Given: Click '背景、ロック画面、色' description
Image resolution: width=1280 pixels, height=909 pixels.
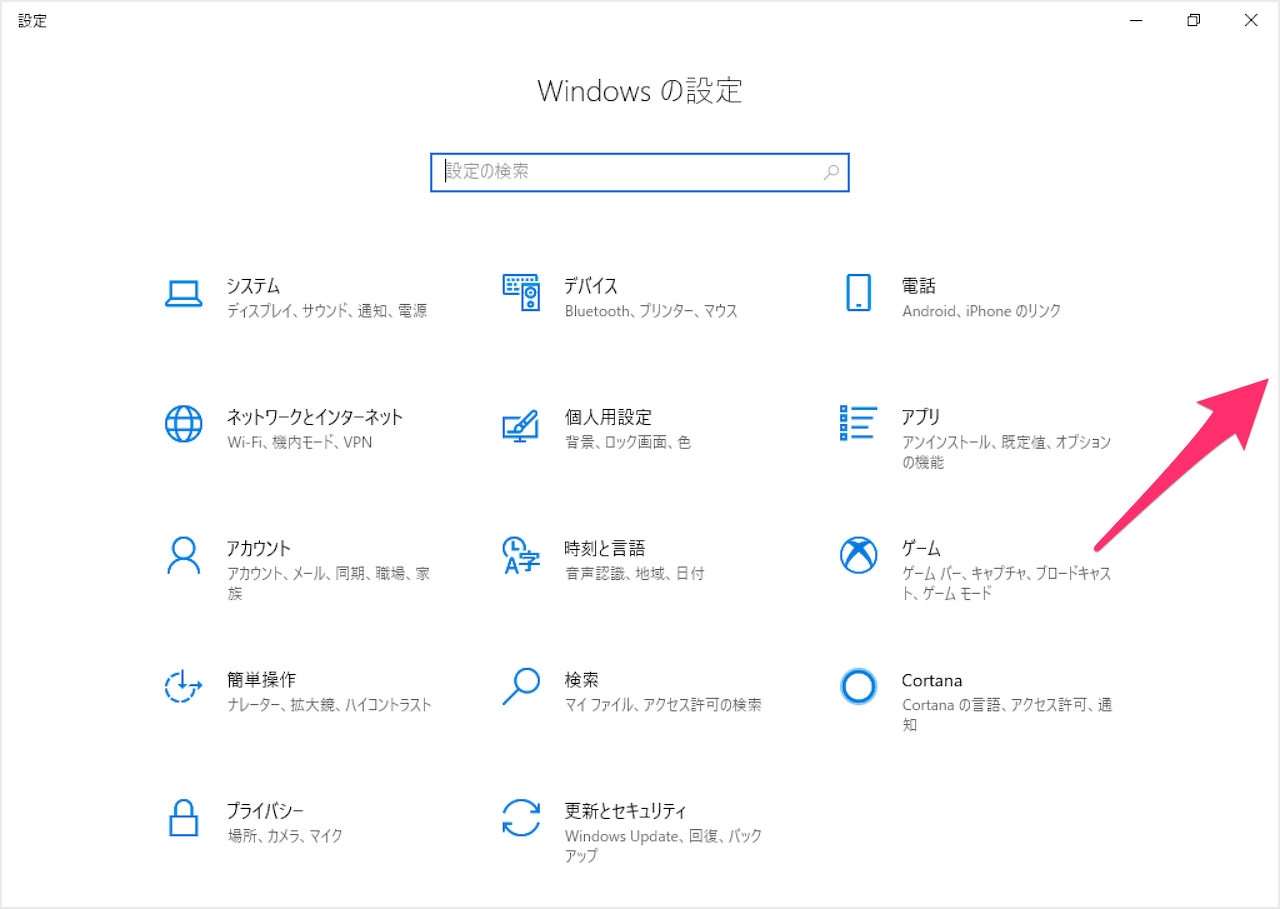Looking at the screenshot, I should (628, 442).
